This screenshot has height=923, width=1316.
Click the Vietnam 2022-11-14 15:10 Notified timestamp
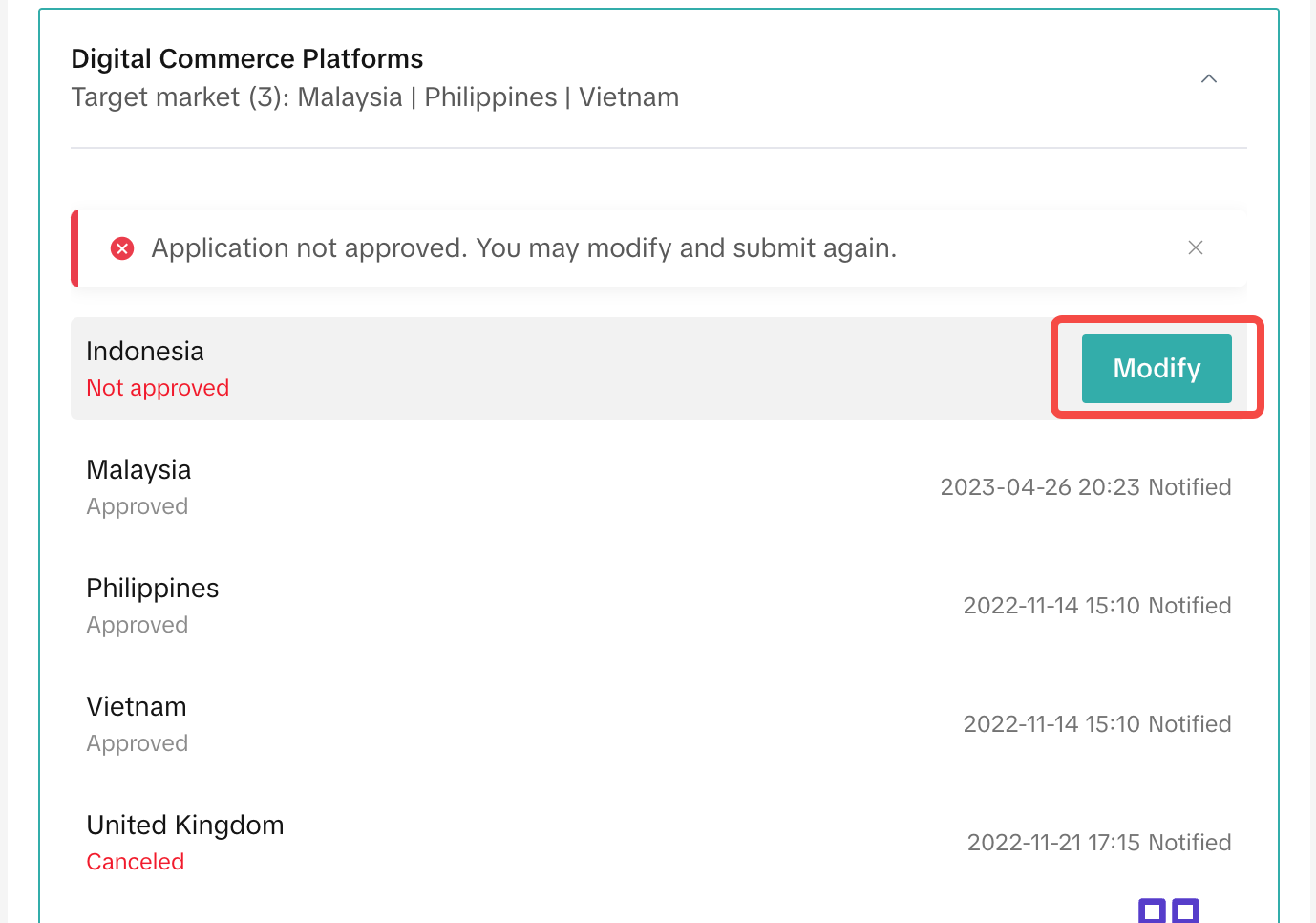1097,724
